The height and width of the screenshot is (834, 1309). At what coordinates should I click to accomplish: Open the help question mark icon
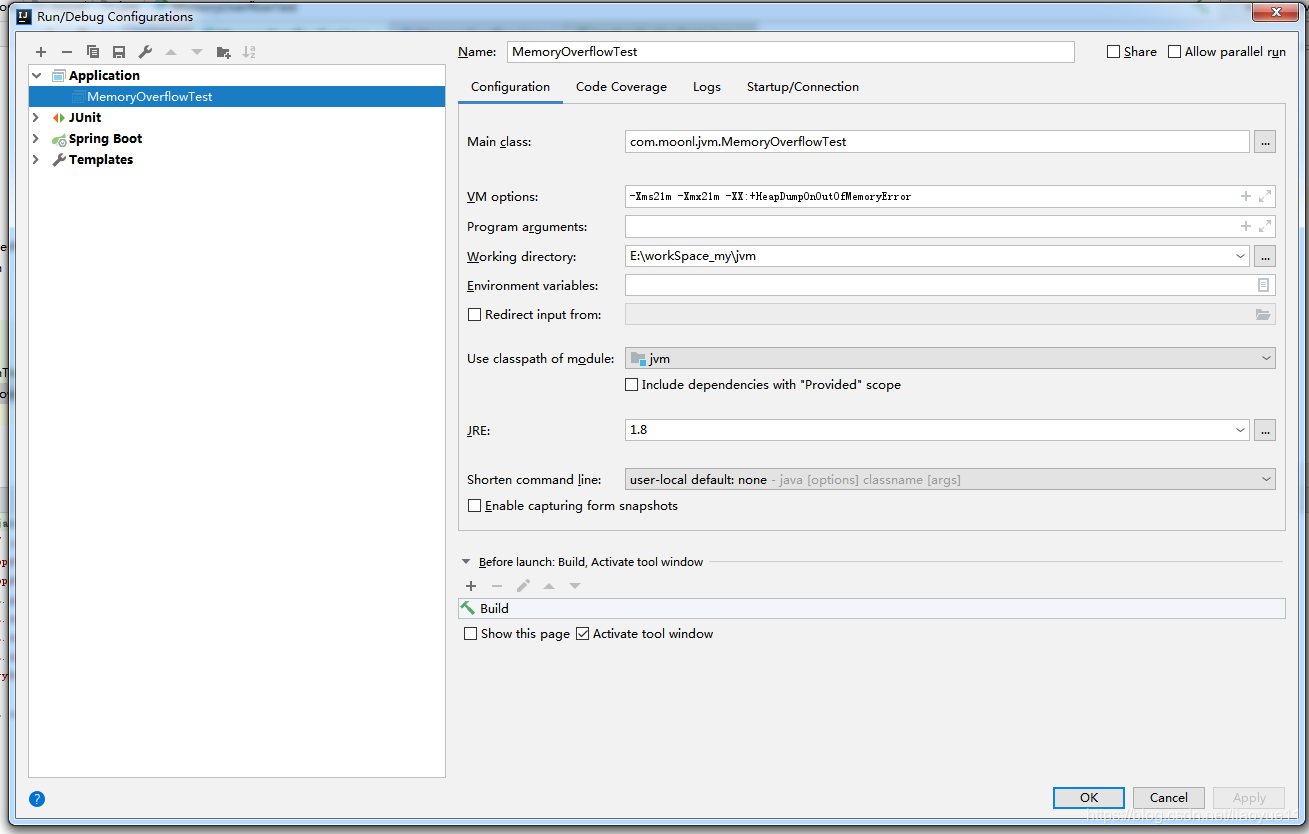(x=37, y=799)
